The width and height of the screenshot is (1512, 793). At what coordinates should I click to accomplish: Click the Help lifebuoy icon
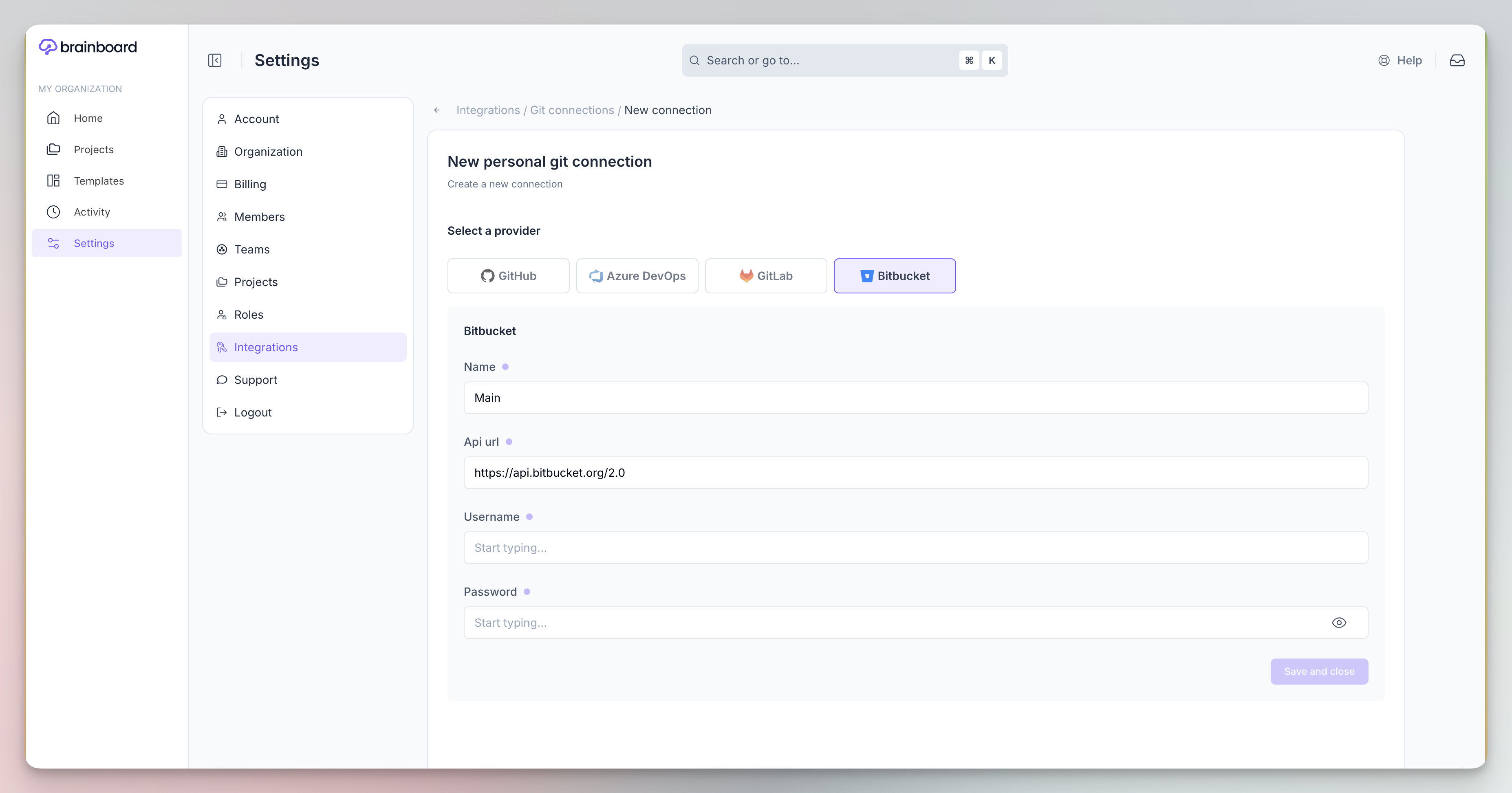(1384, 60)
